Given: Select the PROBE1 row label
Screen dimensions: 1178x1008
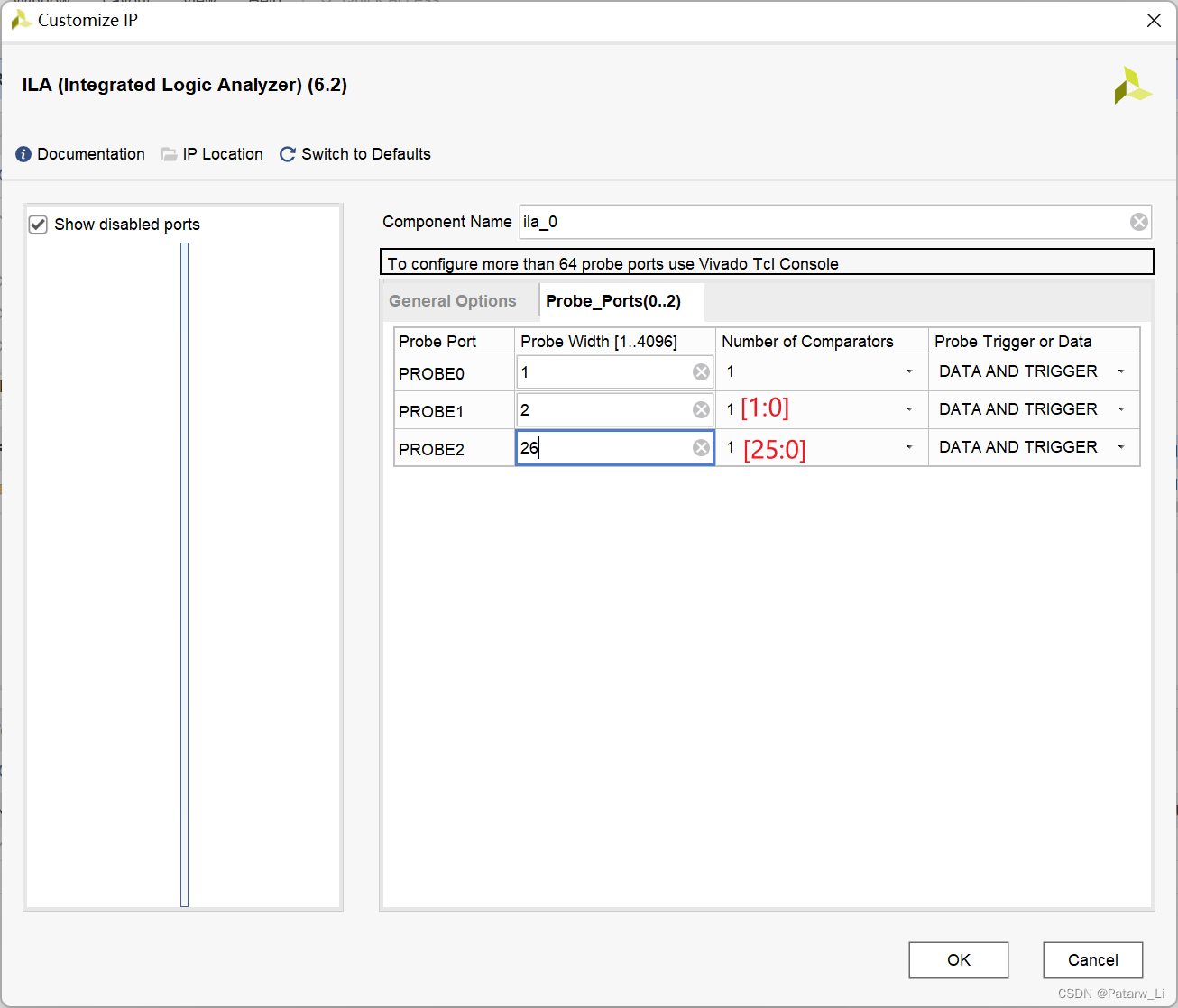Looking at the screenshot, I should pos(432,411).
